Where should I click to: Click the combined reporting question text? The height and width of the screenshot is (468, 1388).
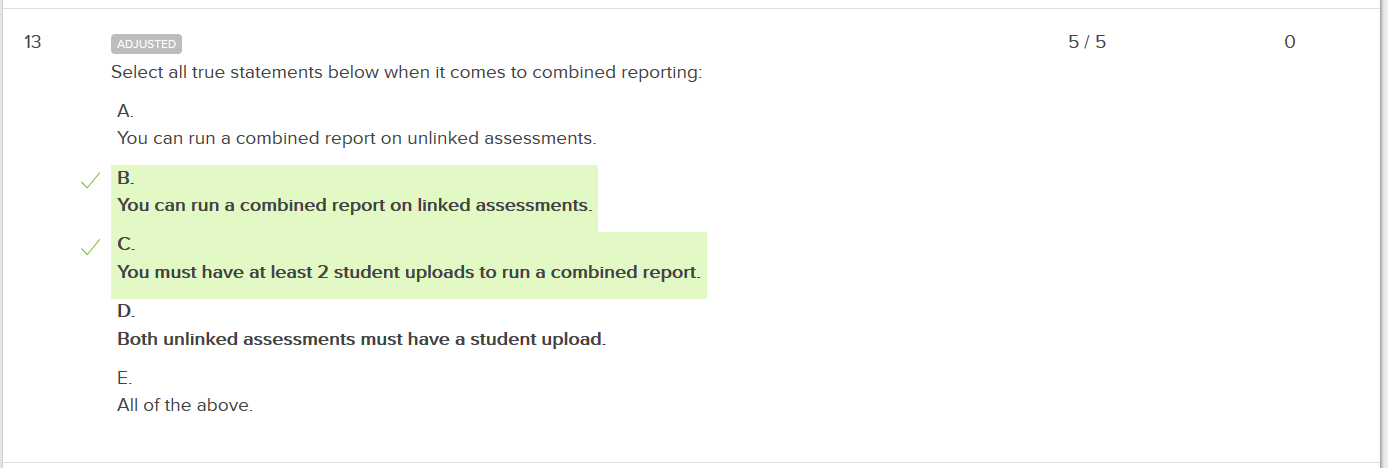tap(407, 73)
